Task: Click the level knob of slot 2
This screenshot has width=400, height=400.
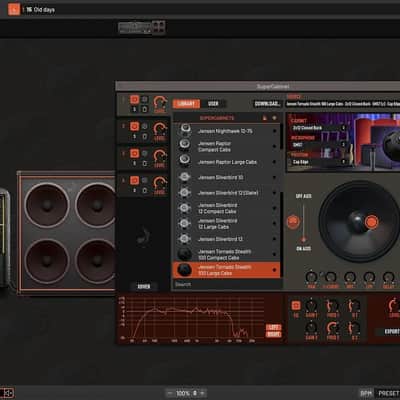Action: [x=160, y=130]
